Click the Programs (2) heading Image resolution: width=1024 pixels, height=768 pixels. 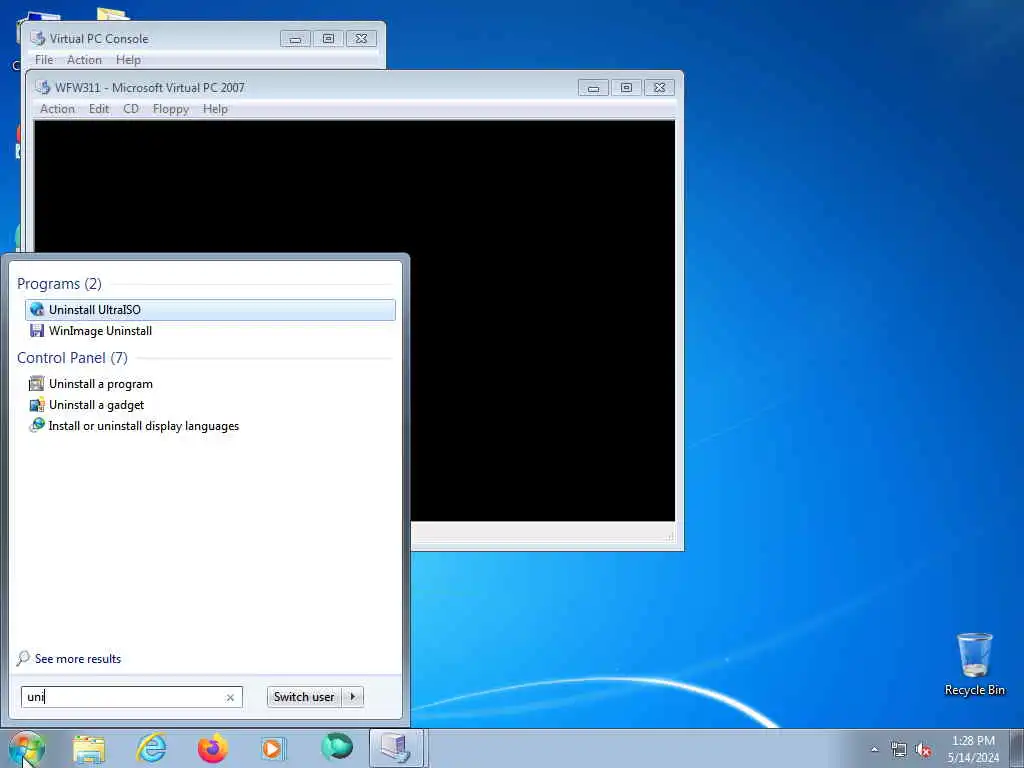[59, 283]
